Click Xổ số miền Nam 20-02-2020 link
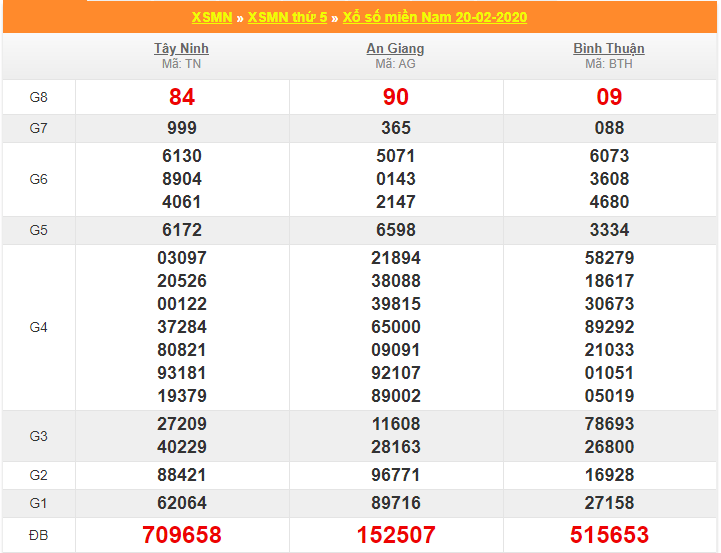 click(x=435, y=17)
